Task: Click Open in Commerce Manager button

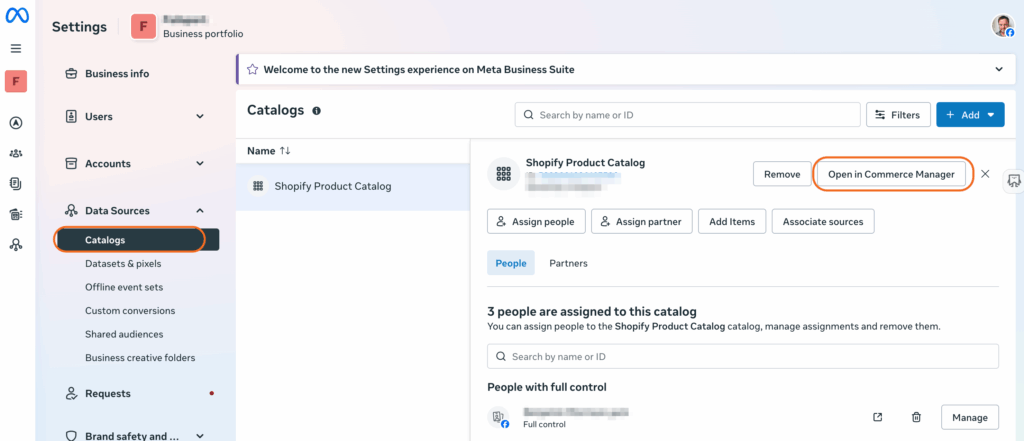Action: click(891, 174)
